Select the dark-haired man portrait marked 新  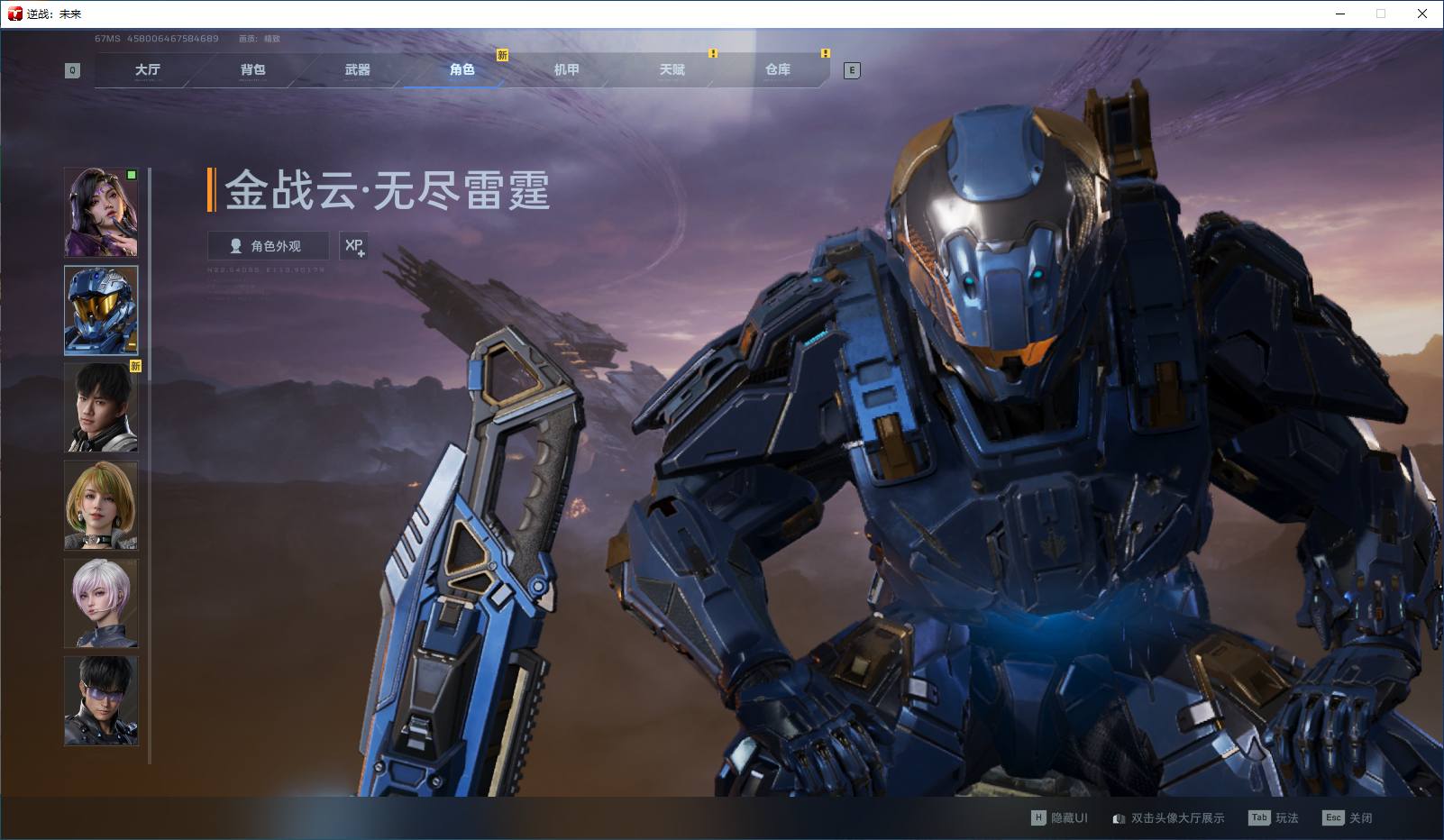[x=101, y=407]
